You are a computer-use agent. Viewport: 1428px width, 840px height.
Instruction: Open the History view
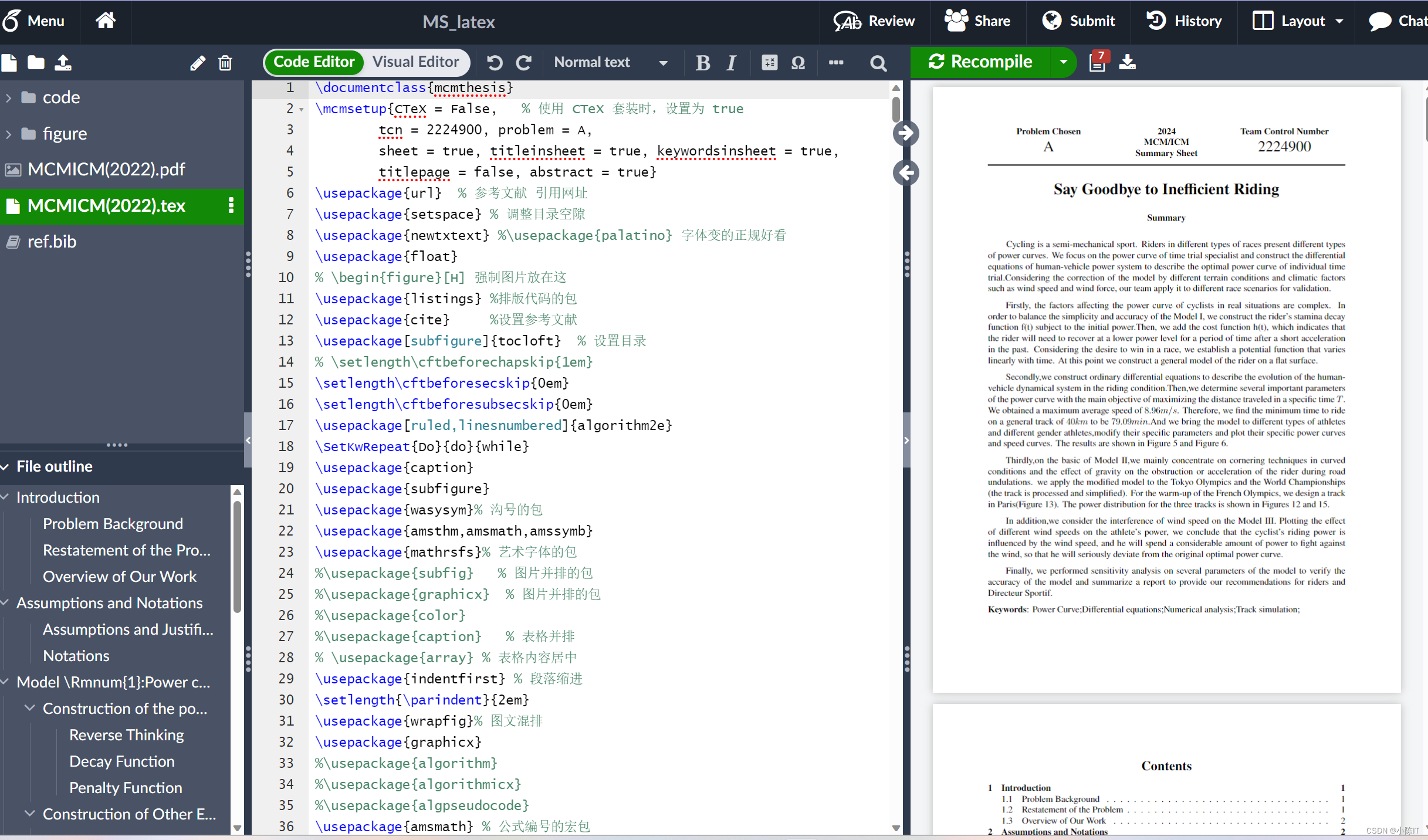click(1184, 21)
